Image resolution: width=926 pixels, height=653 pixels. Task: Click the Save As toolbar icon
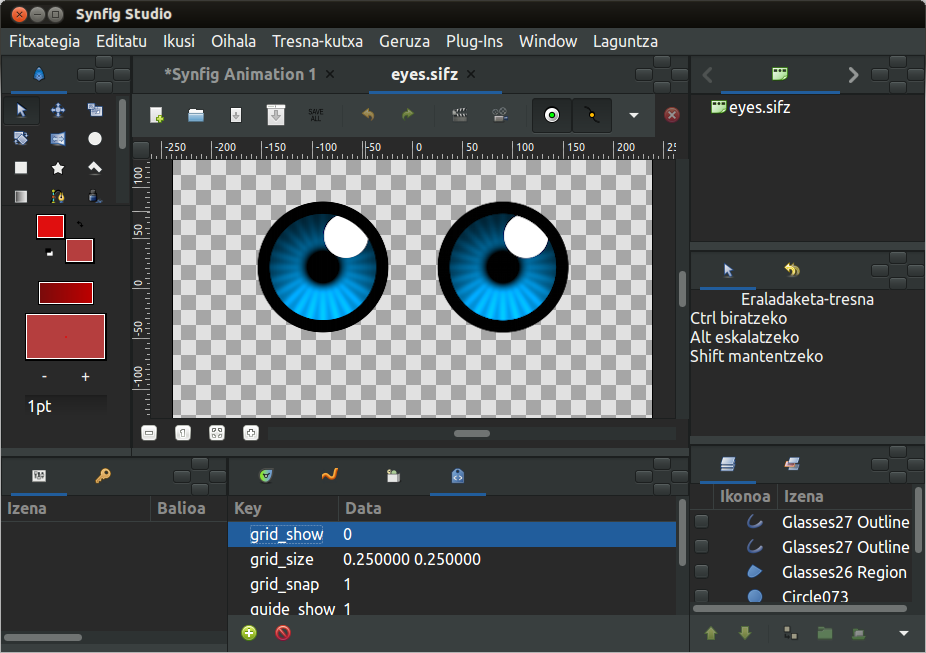(276, 115)
